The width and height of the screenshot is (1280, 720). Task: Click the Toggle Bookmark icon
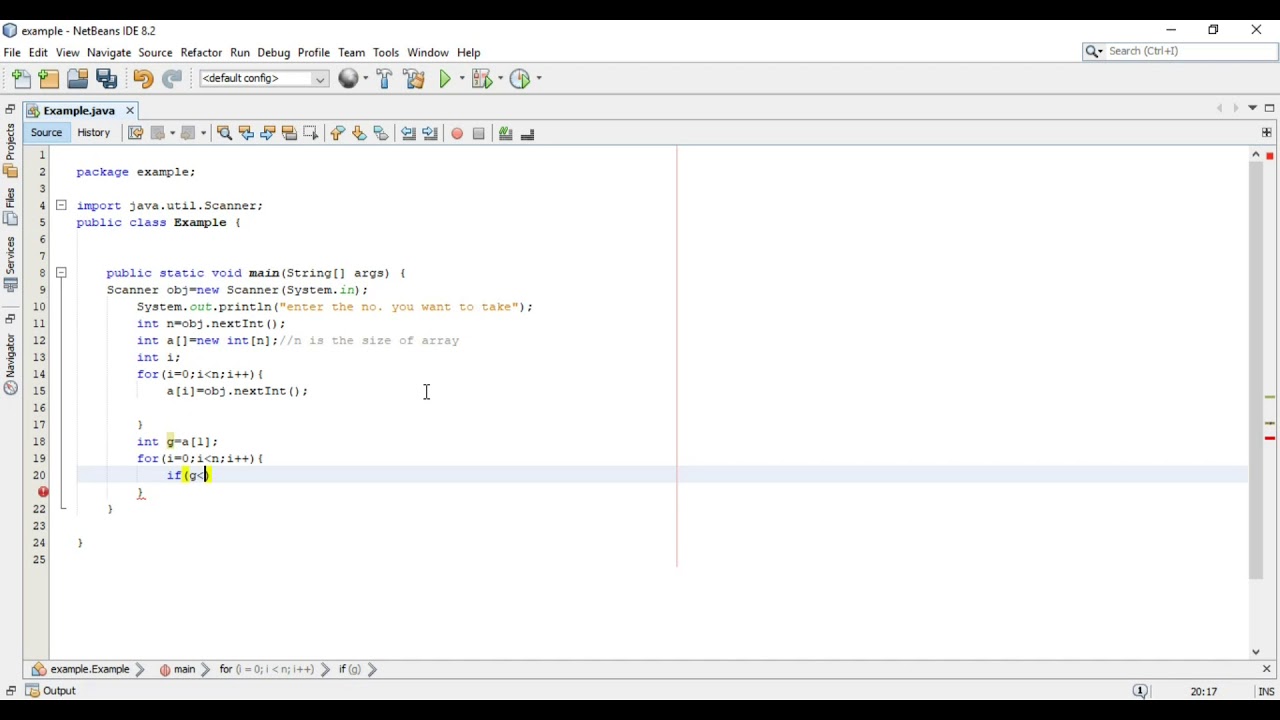click(381, 133)
